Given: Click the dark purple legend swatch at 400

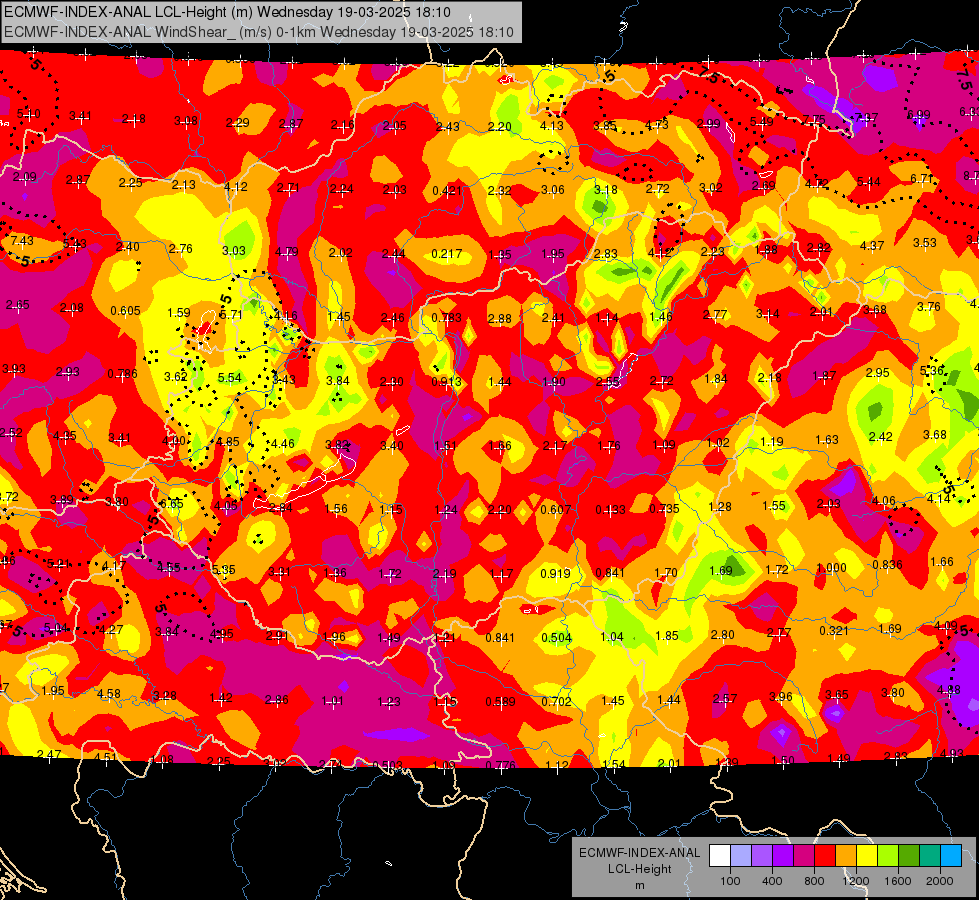Looking at the screenshot, I should tap(783, 856).
